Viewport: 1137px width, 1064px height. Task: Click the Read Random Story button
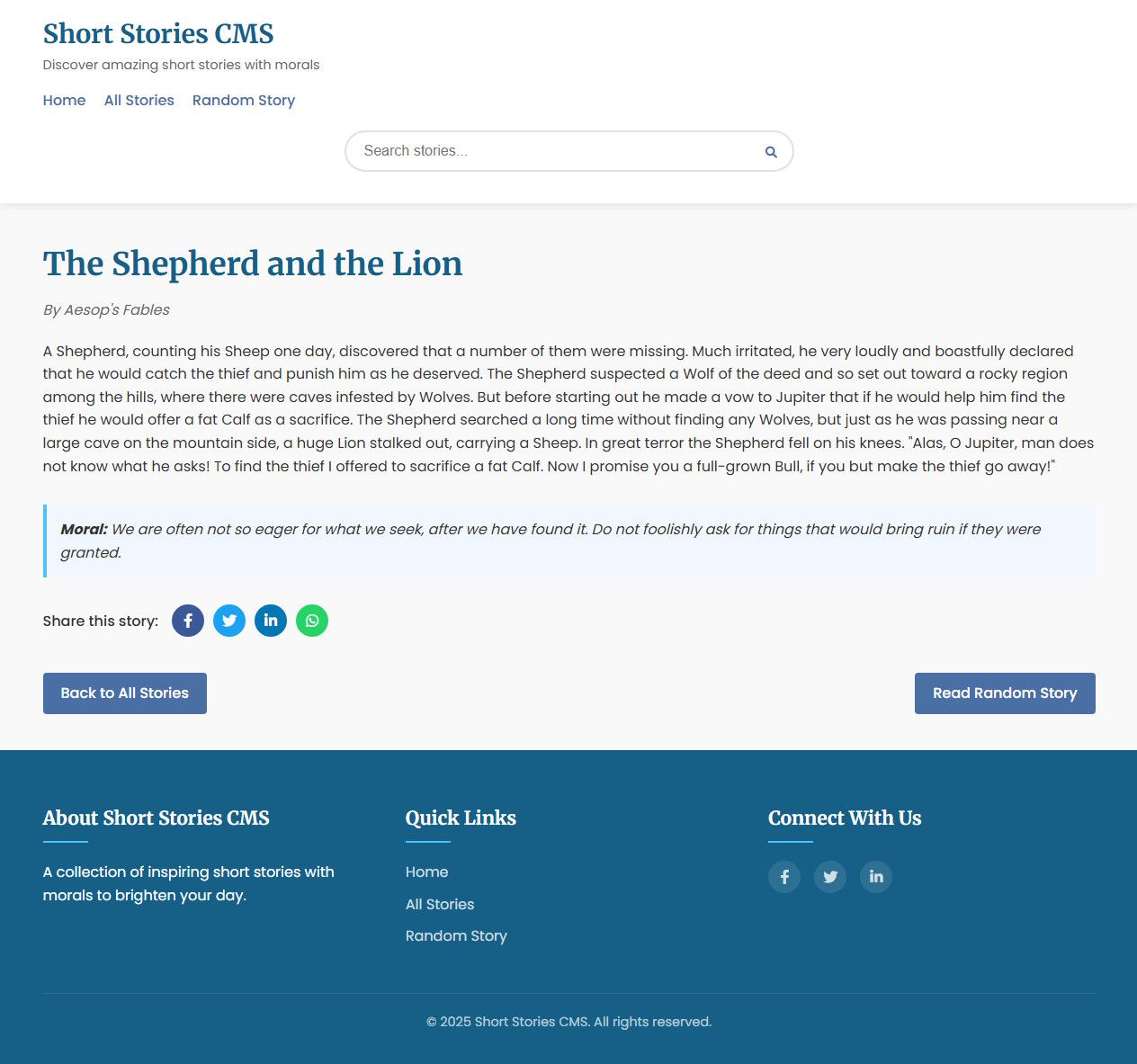pyautogui.click(x=1005, y=693)
